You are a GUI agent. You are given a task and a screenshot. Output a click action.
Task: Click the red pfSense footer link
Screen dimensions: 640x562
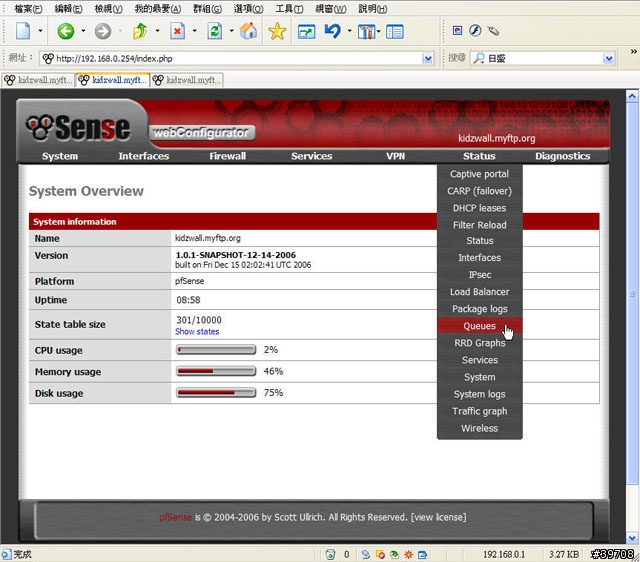175,517
